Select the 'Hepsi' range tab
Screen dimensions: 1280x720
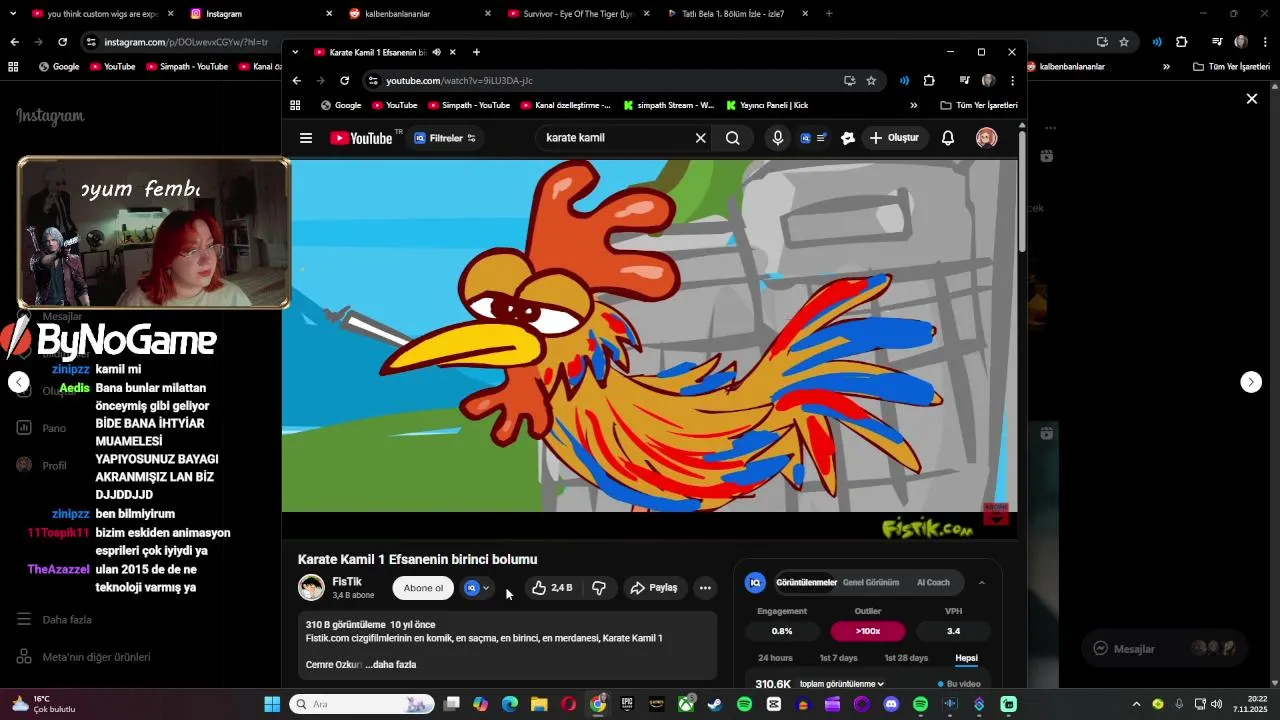966,658
